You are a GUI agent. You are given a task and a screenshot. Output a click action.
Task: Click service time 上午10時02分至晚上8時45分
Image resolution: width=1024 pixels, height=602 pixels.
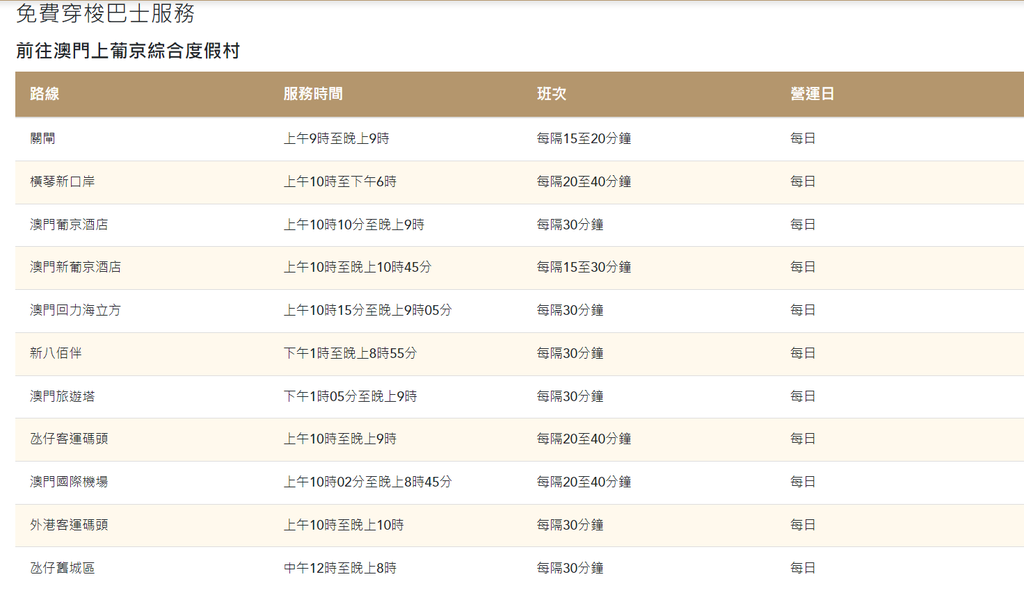367,482
